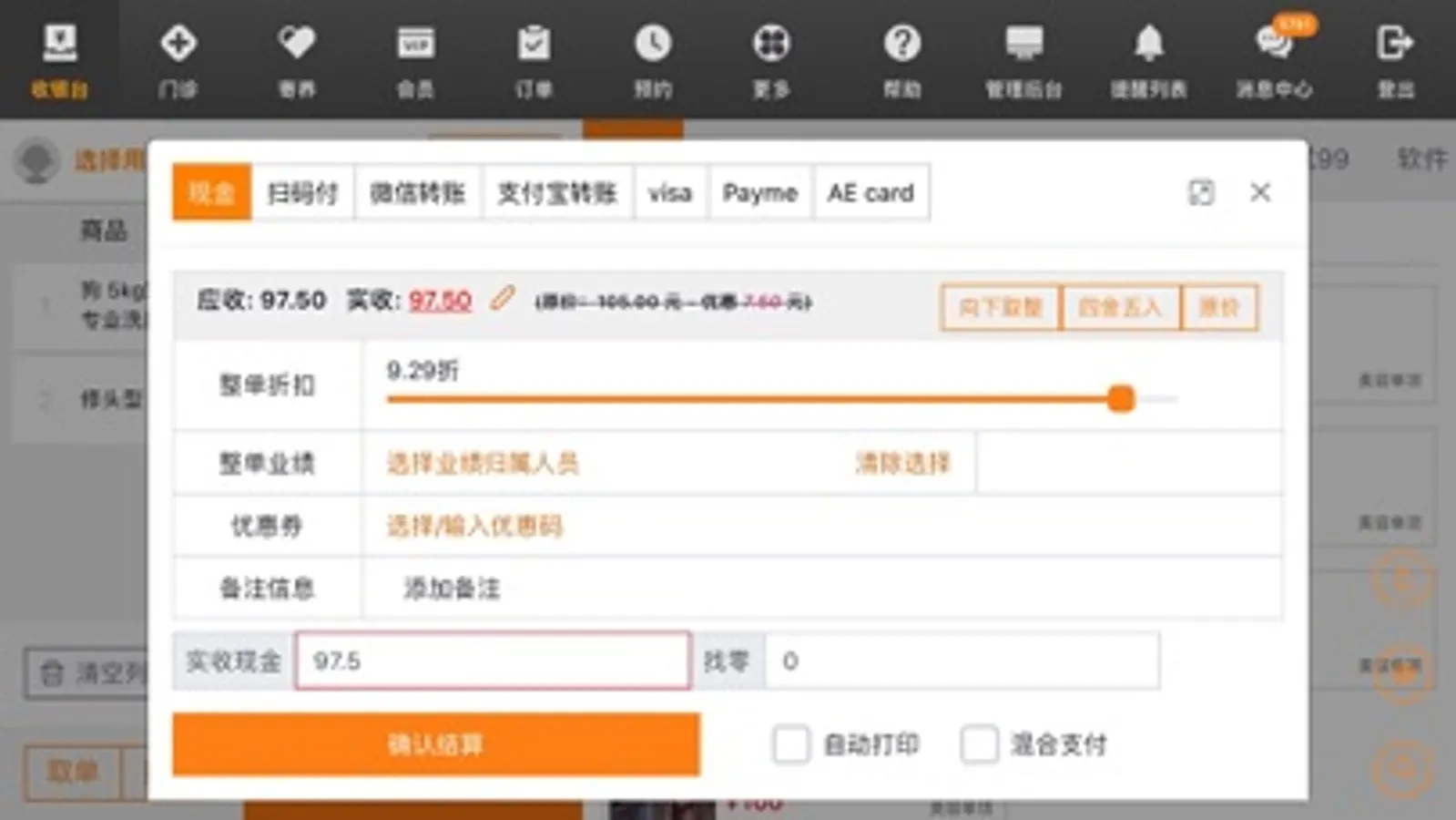Click the 清除选择 clear selection link
The image size is (1456, 820).
pyautogui.click(x=902, y=463)
